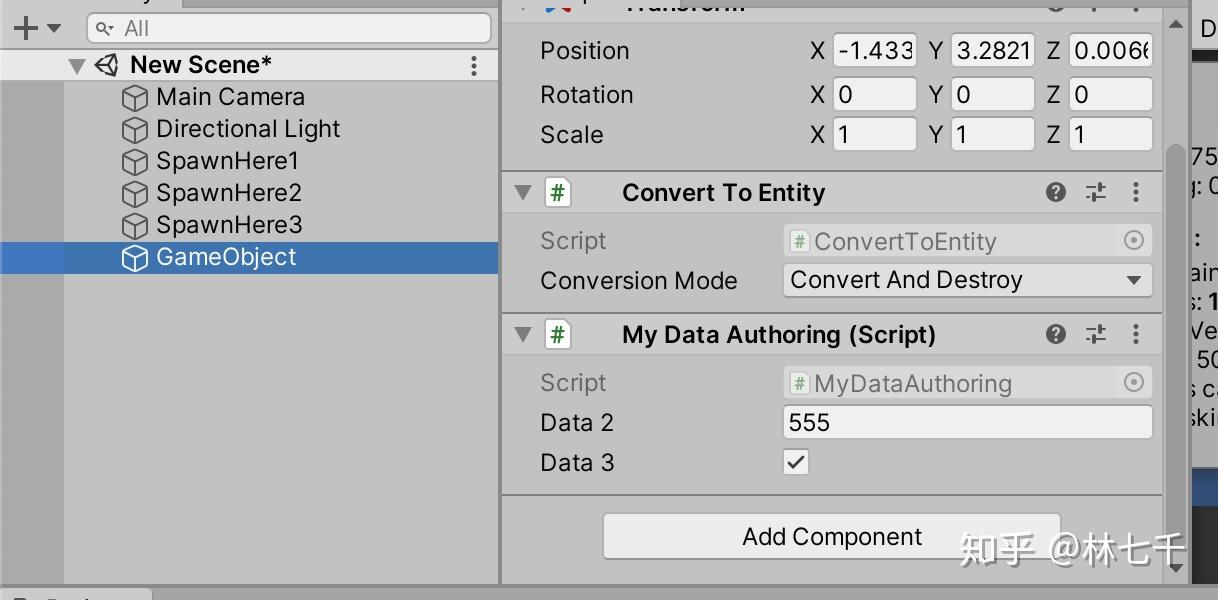This screenshot has height=600, width=1218.
Task: Select the Main Camera in the Hierarchy
Action: click(x=229, y=97)
